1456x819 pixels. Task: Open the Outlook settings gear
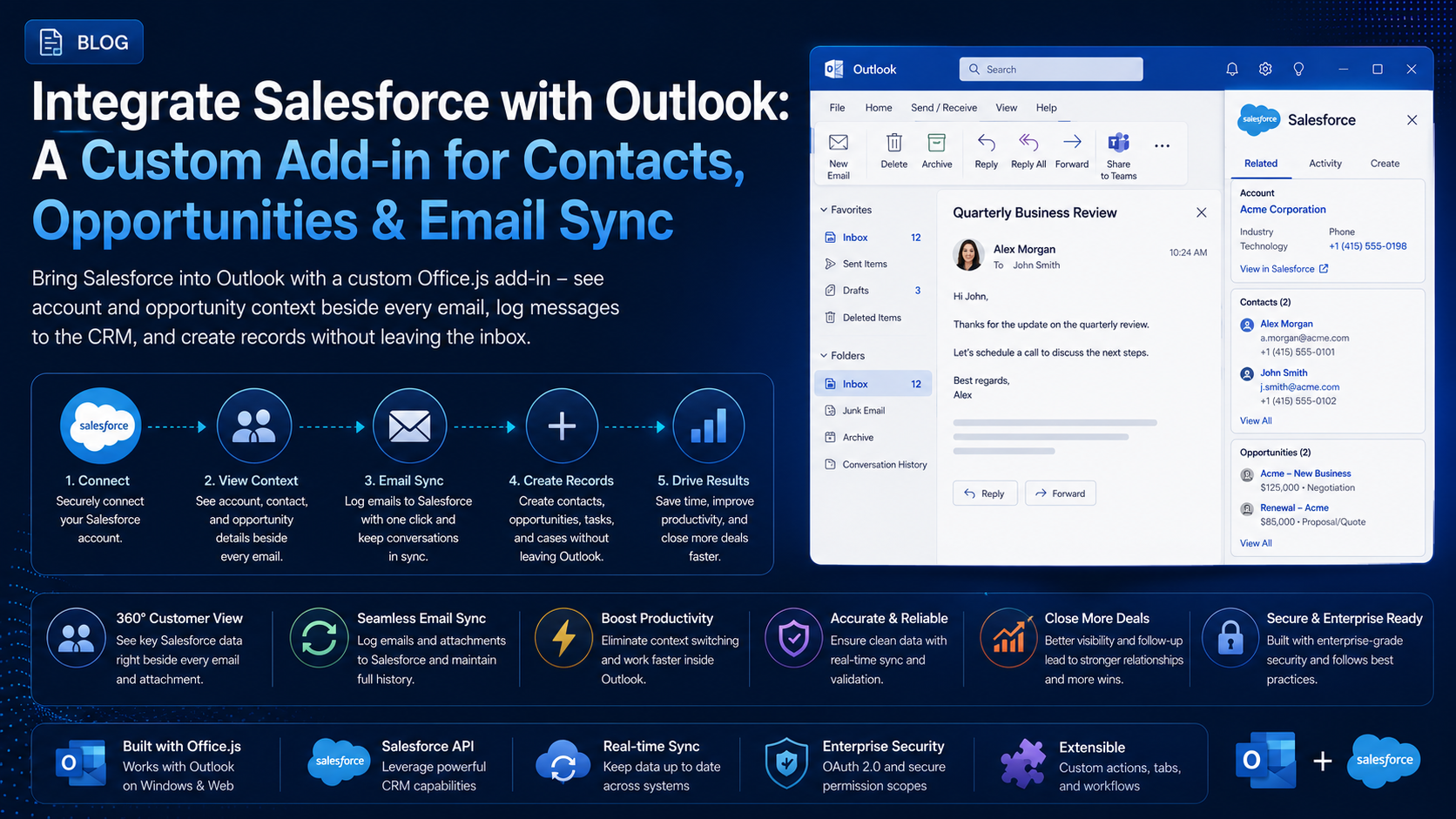click(1265, 69)
